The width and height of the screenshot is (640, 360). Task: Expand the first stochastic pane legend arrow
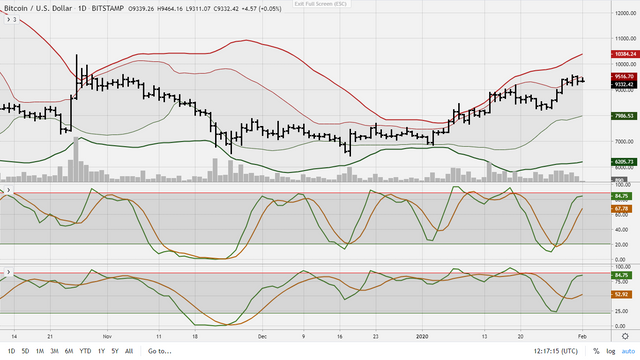click(8, 190)
